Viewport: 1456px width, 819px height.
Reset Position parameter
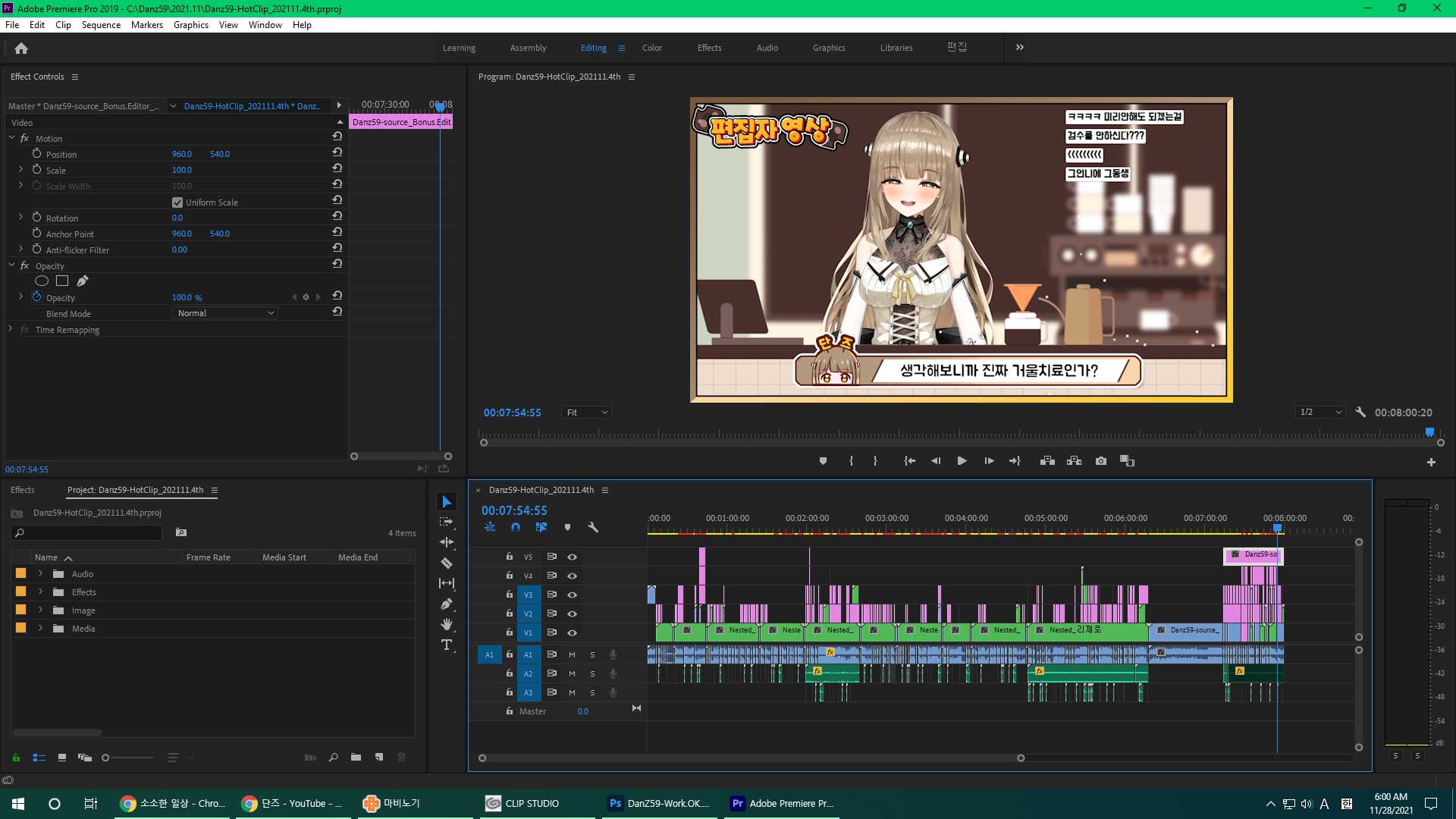337,153
